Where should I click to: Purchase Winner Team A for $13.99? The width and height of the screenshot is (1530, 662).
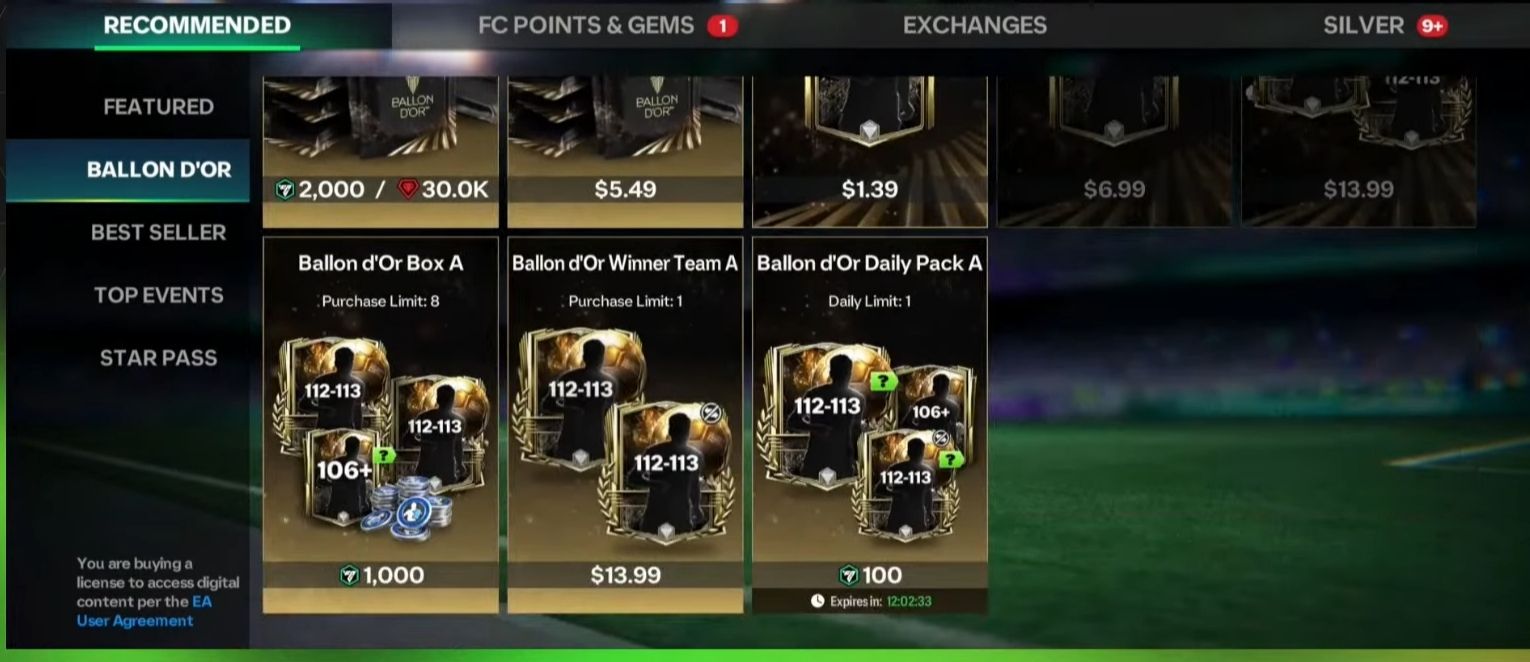coord(625,575)
